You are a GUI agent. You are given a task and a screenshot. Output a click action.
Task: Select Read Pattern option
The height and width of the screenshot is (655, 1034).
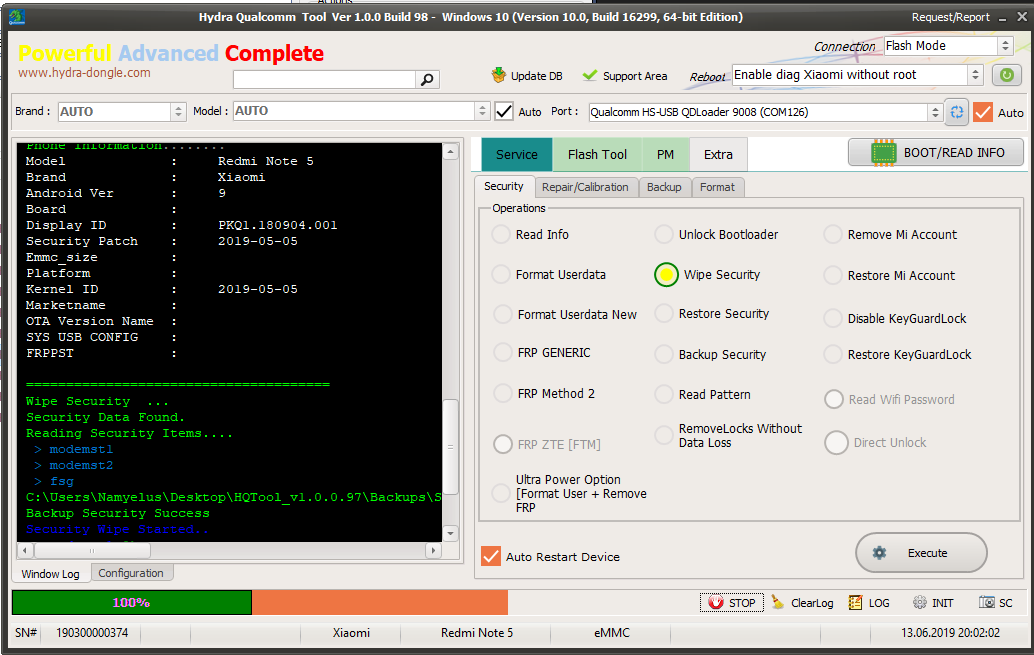point(663,394)
